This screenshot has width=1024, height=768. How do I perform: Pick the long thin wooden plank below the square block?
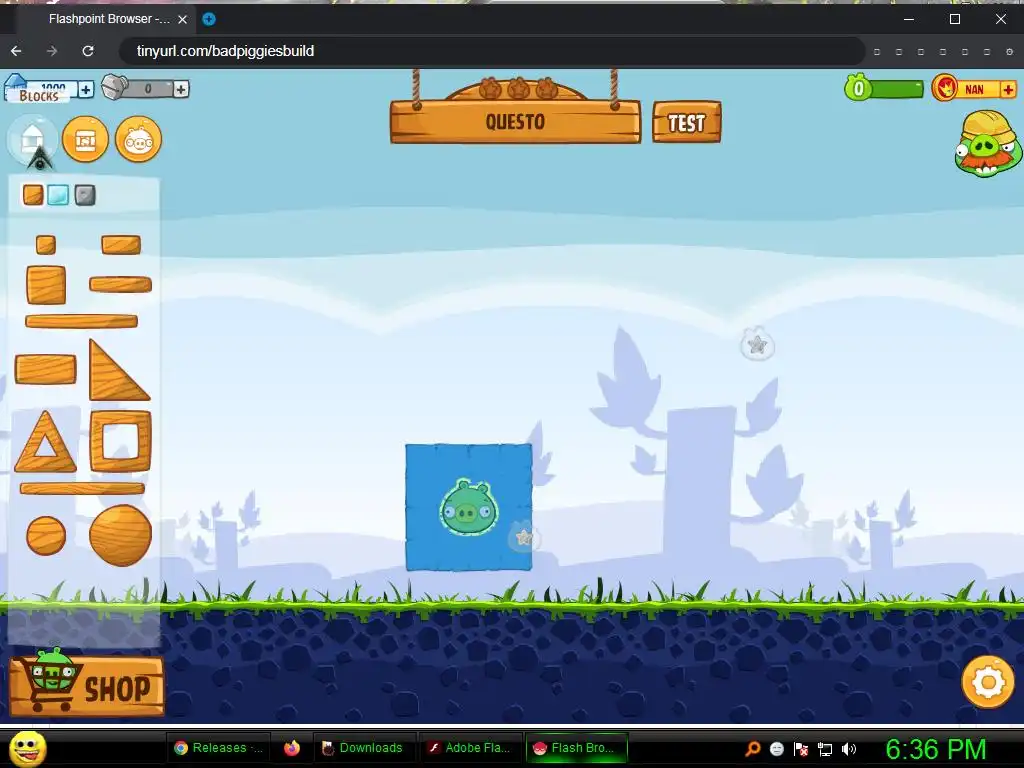pyautogui.click(x=82, y=321)
